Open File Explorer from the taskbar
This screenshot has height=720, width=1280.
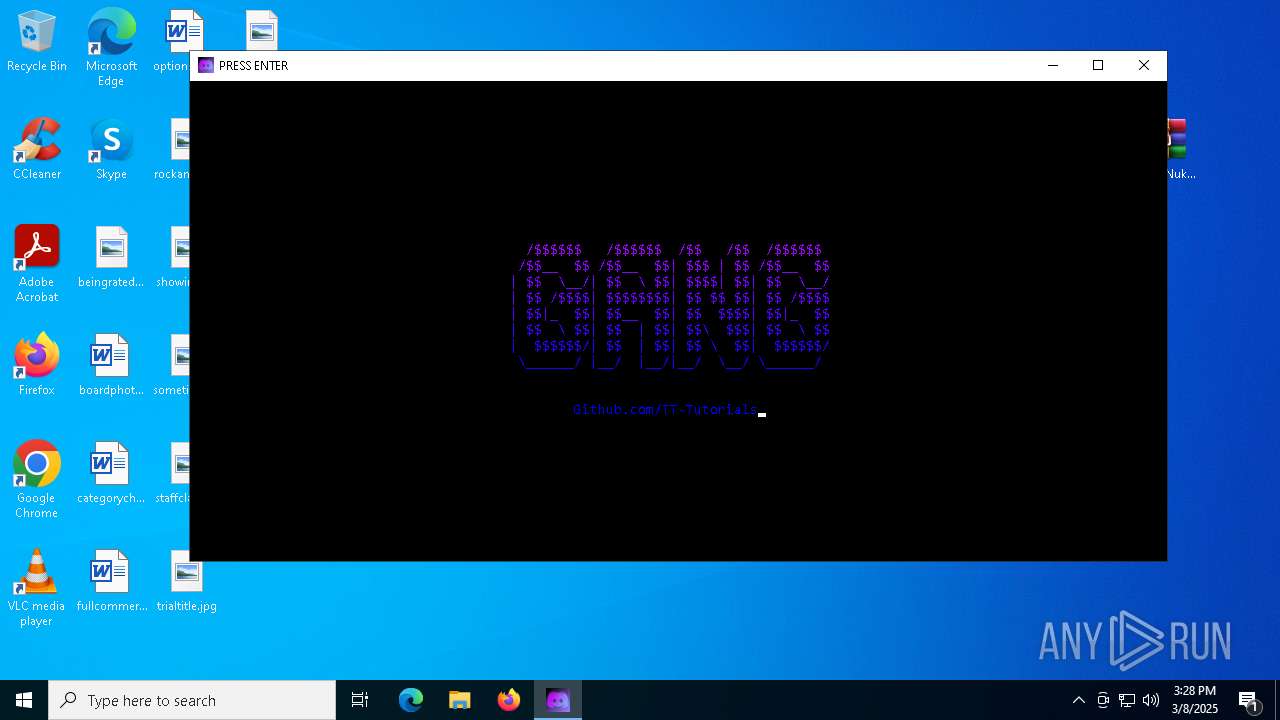click(460, 700)
